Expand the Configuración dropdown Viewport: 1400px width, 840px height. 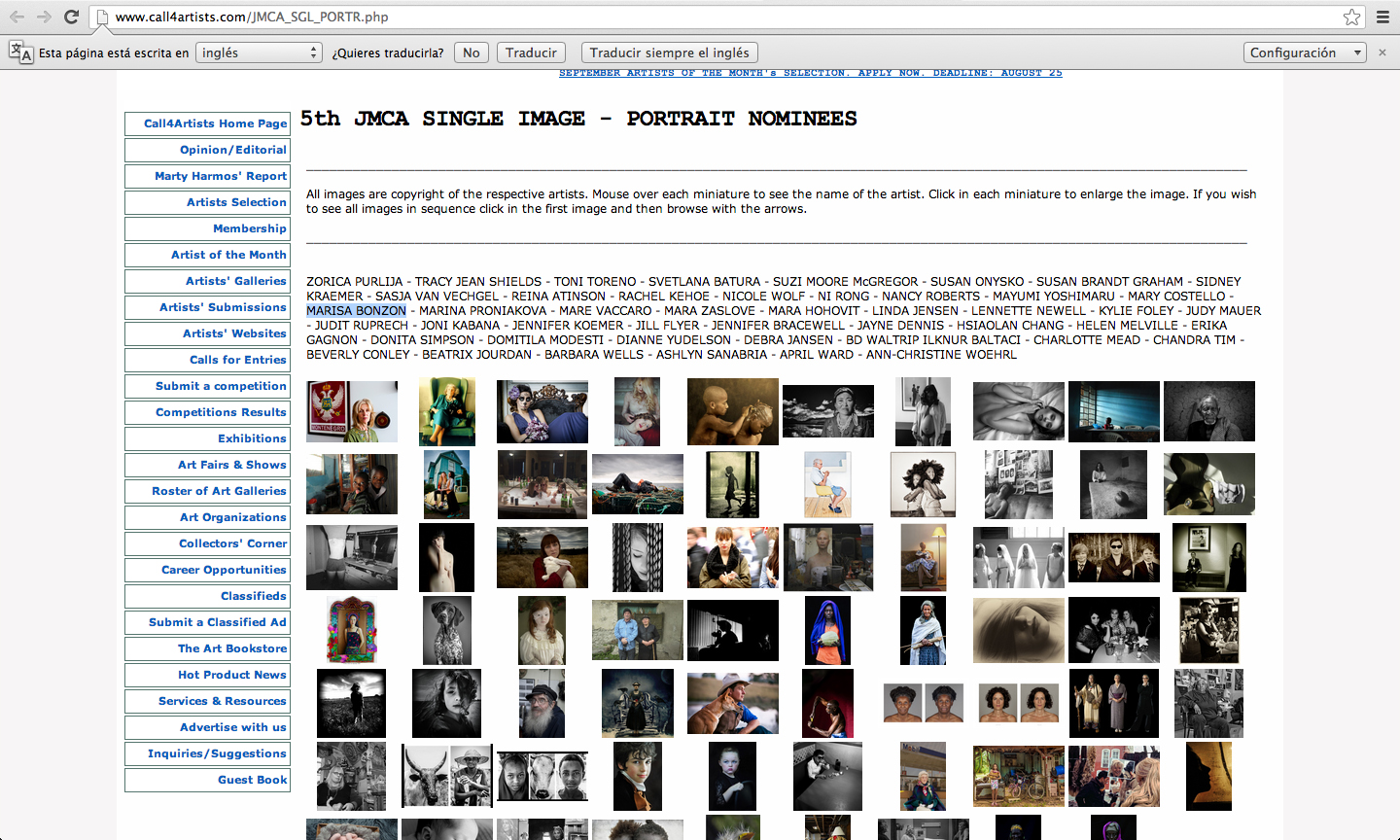point(1305,52)
